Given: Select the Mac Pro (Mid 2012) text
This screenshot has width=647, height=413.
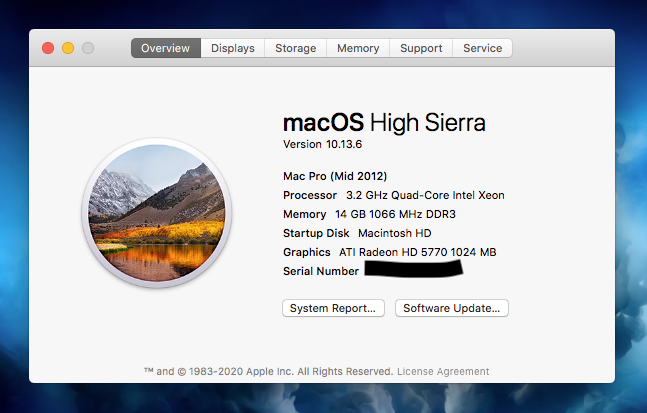Looking at the screenshot, I should tap(335, 176).
